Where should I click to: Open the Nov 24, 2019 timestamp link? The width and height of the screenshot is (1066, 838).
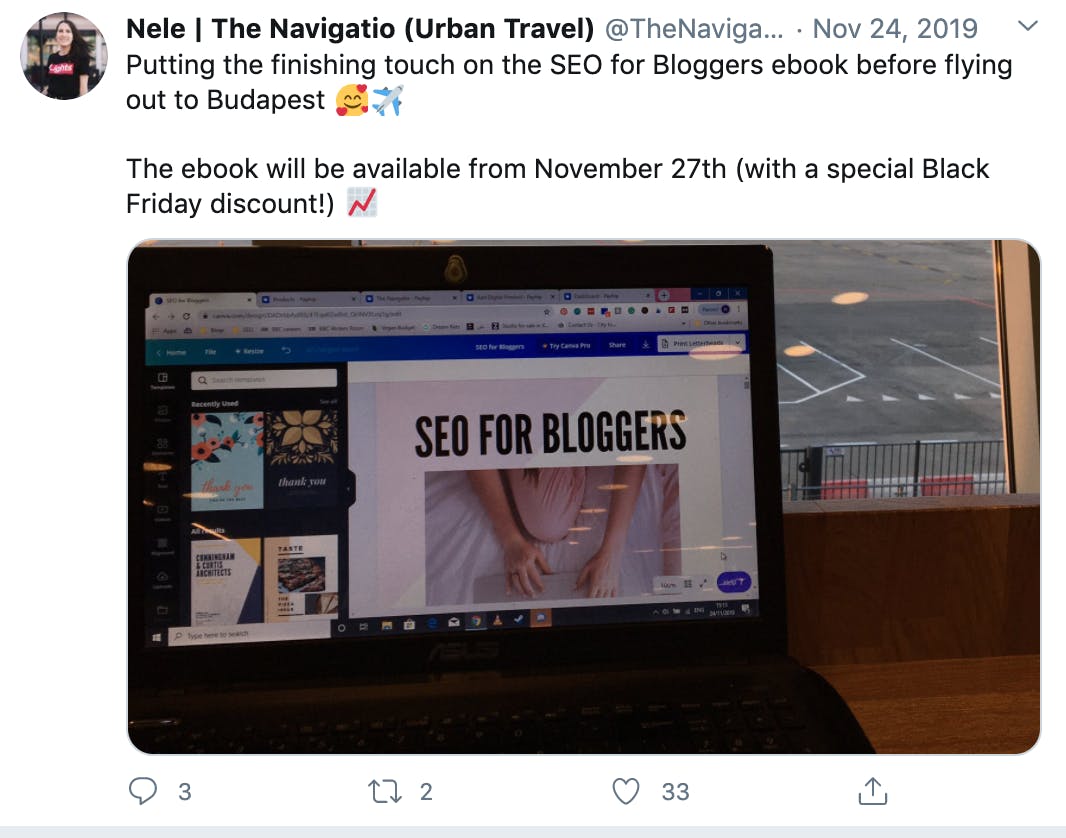895,29
